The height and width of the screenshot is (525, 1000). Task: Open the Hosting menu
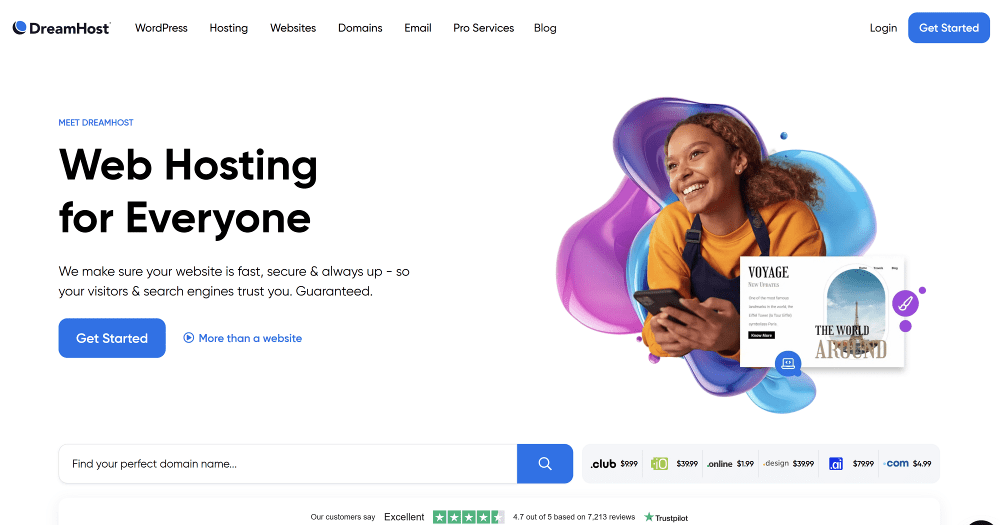228,28
